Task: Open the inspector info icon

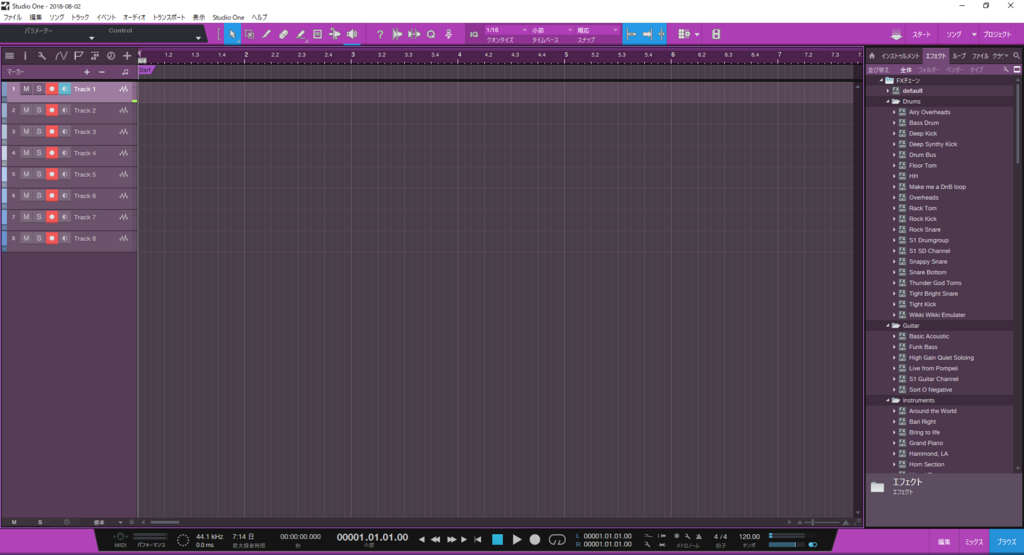Action: (x=25, y=56)
